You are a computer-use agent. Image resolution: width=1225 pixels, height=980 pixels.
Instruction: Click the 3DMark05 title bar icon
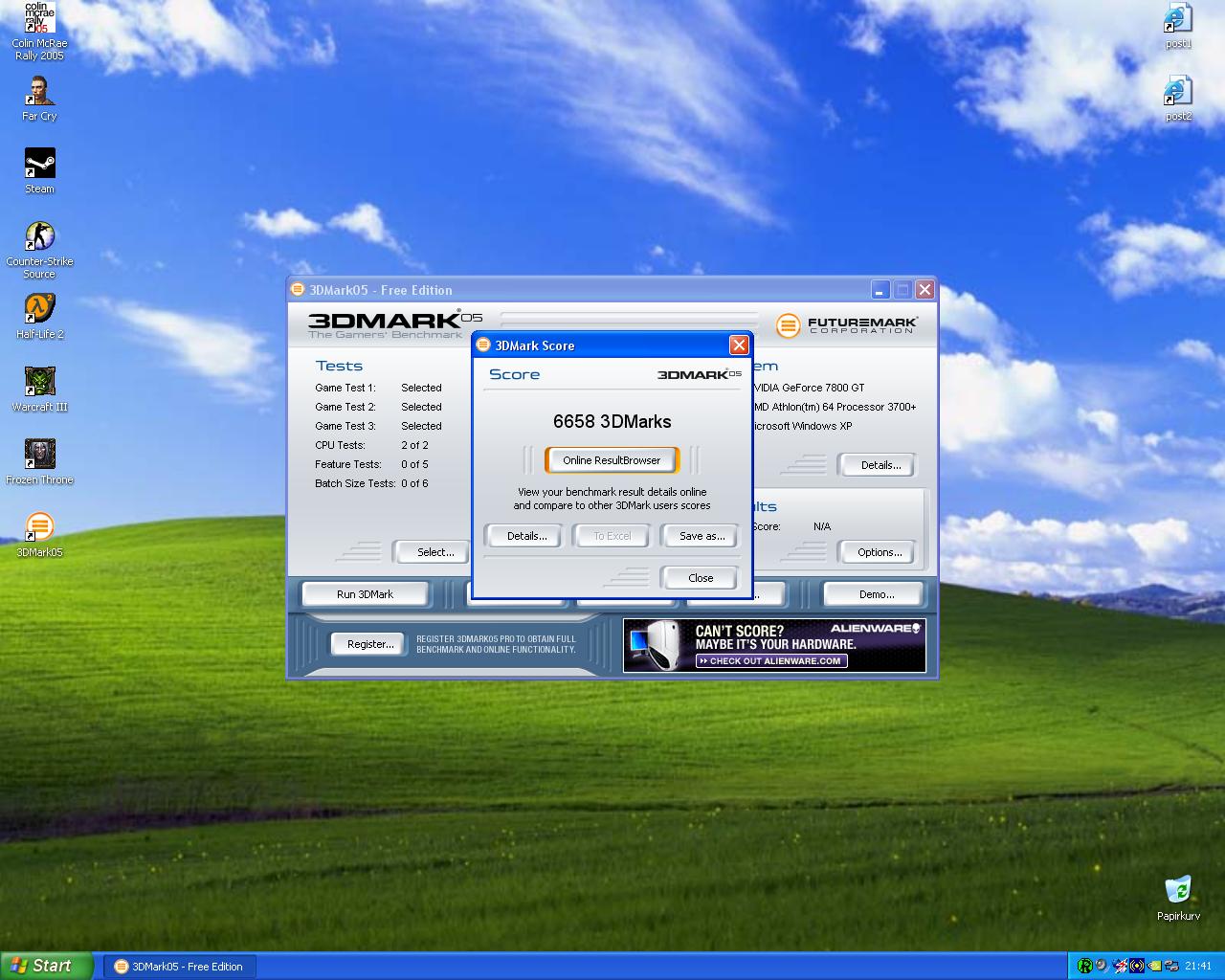tap(299, 290)
